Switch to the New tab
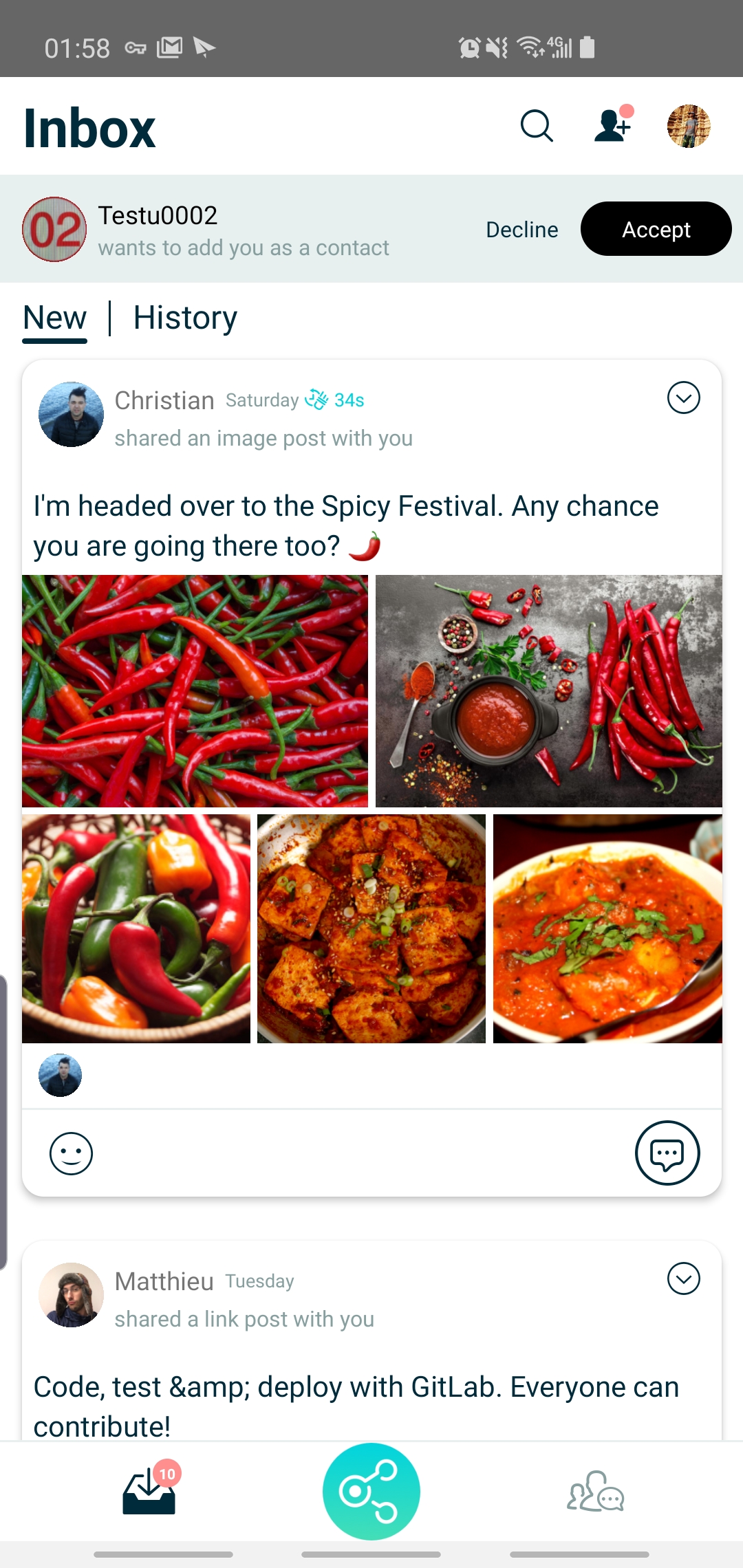The image size is (743, 1568). click(x=55, y=318)
